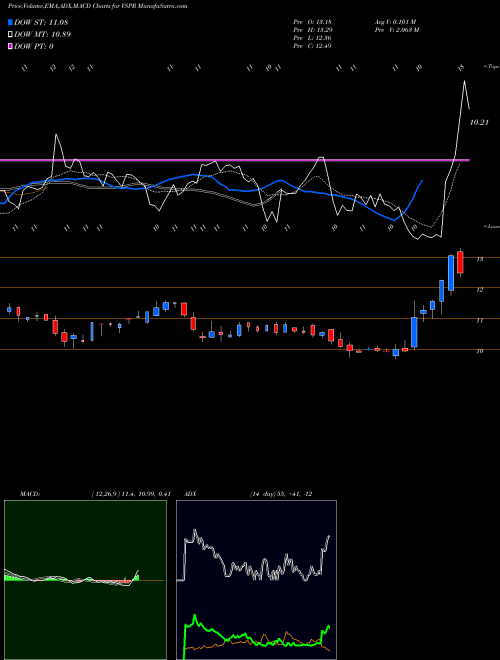Select the chart title text for VSPR
The height and width of the screenshot is (660, 500).
pos(98,6)
